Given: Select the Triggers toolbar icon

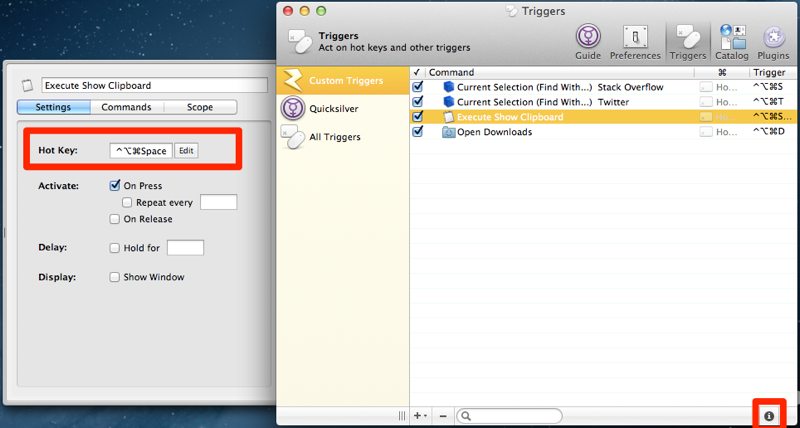Looking at the screenshot, I should point(688,42).
